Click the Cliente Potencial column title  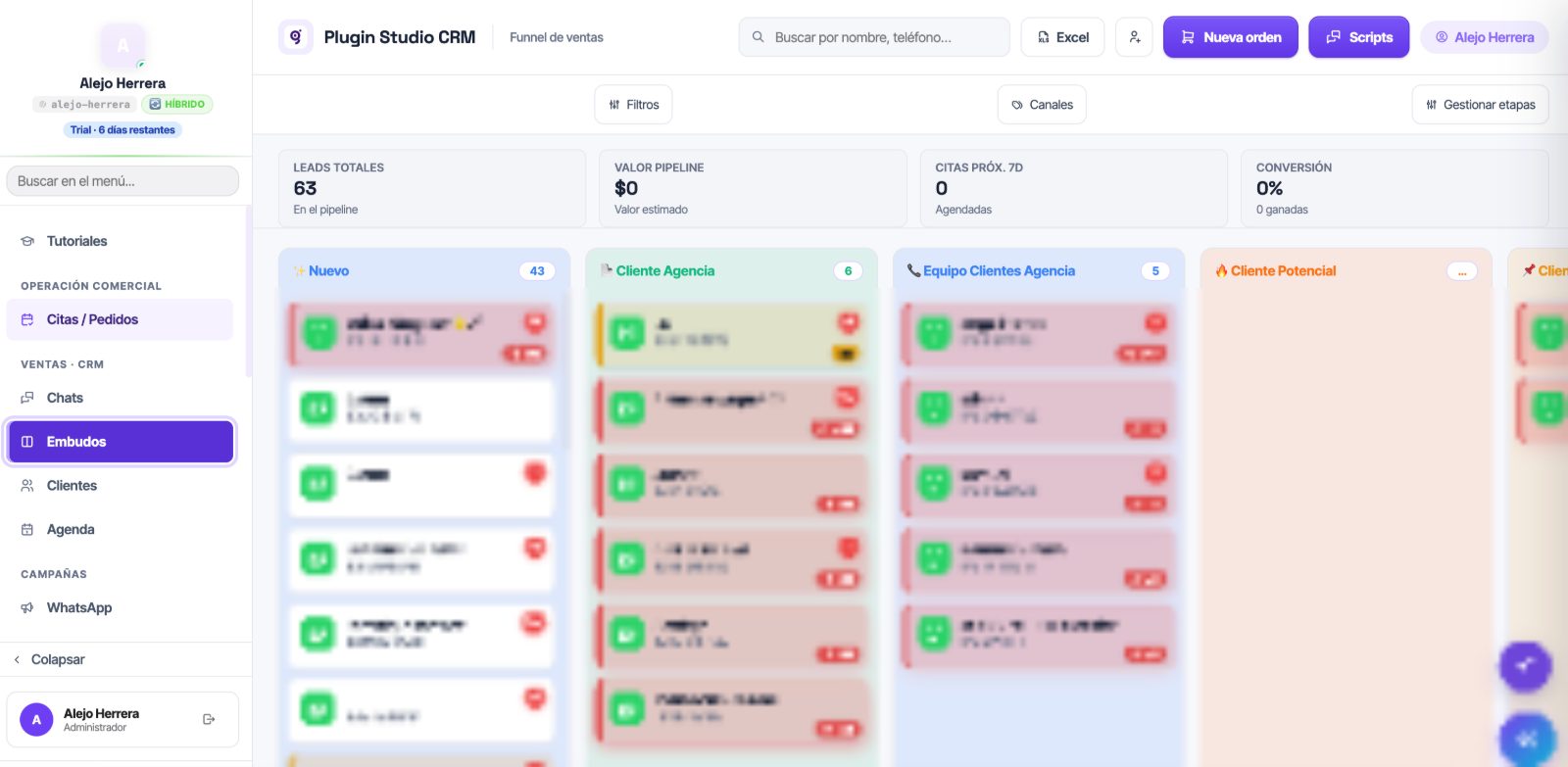click(x=1283, y=271)
